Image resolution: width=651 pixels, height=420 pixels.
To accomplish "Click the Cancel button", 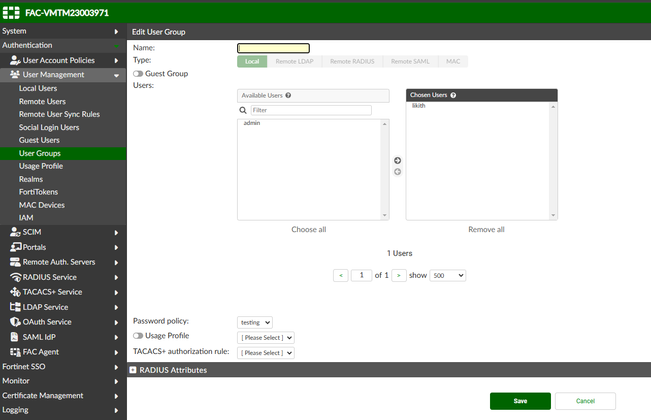I will (x=585, y=401).
